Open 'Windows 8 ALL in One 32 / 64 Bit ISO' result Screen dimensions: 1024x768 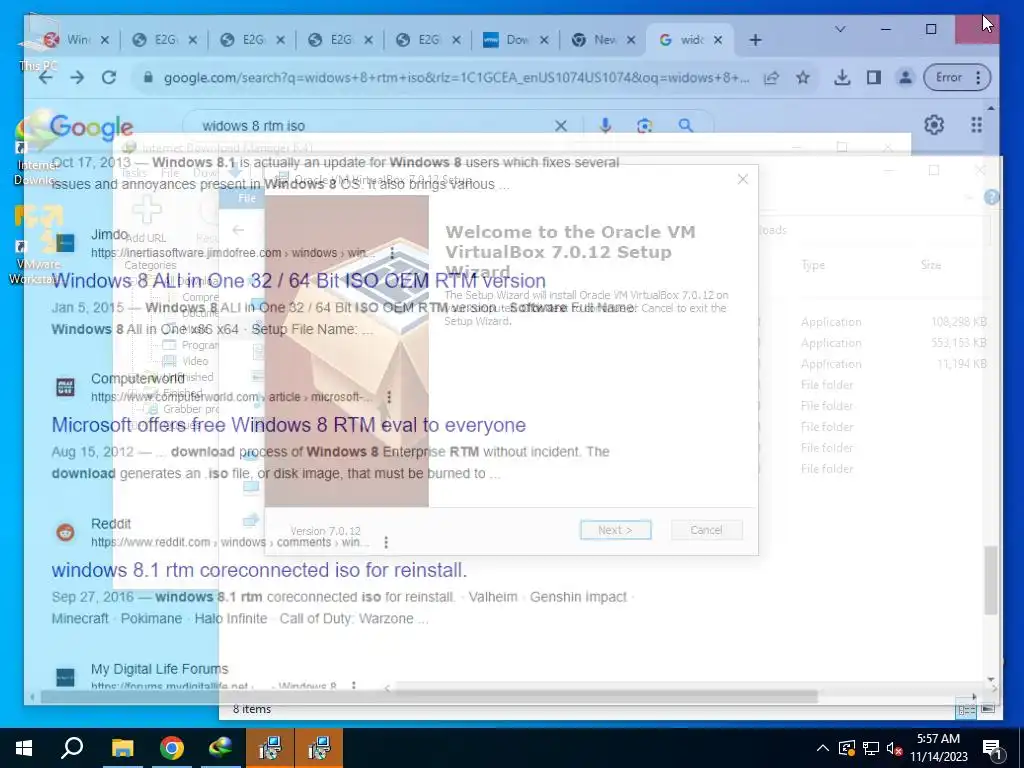pos(298,281)
